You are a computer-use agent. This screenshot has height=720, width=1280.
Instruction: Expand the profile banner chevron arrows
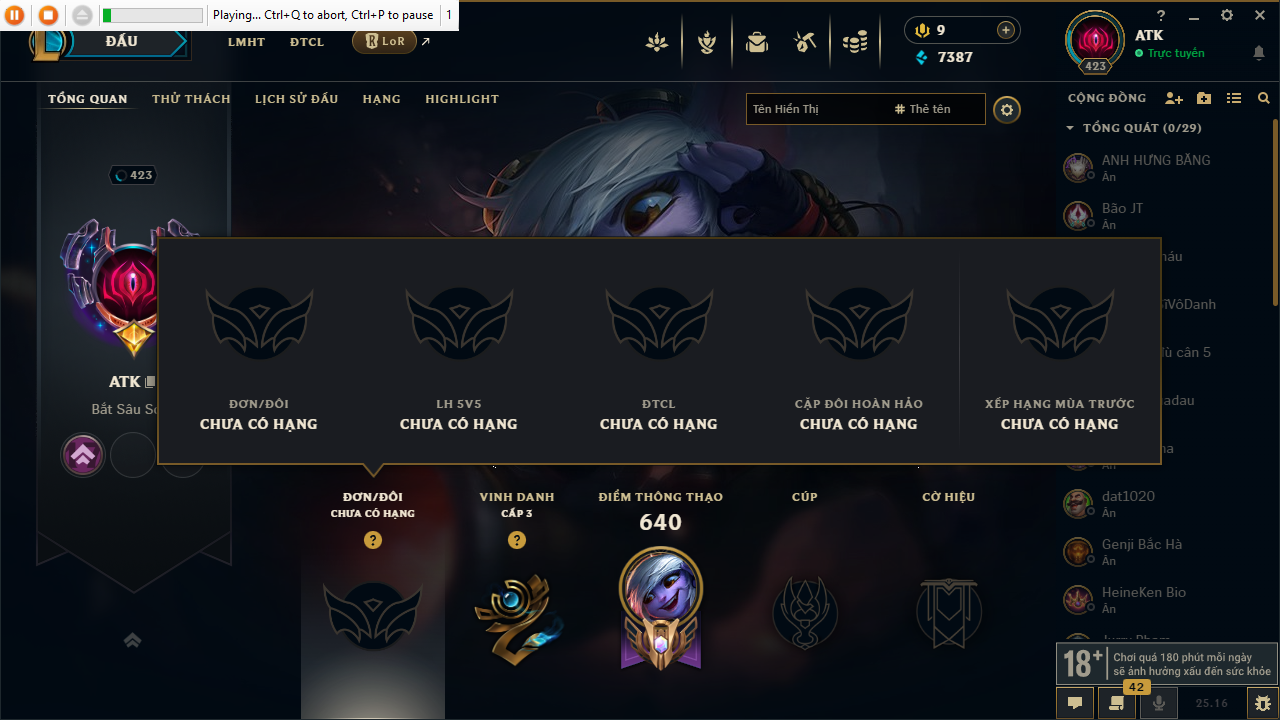pyautogui.click(x=132, y=640)
